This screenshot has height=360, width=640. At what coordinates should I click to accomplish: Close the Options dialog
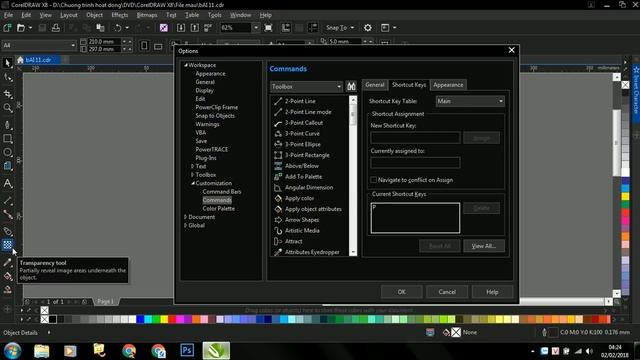coord(511,50)
